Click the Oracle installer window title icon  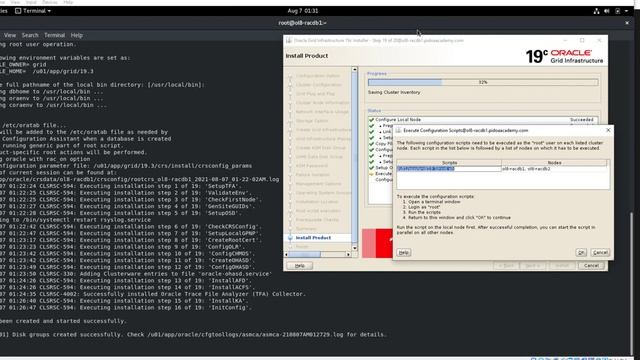tap(289, 40)
